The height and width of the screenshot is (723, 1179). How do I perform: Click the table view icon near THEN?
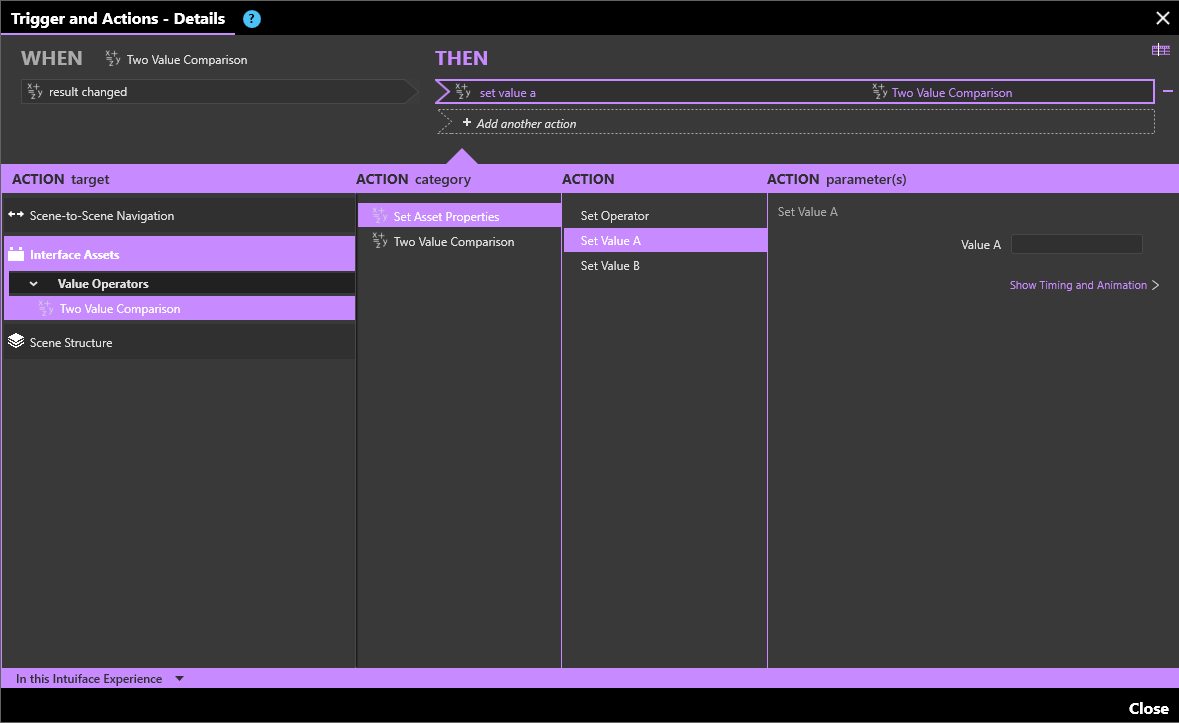(x=1160, y=50)
